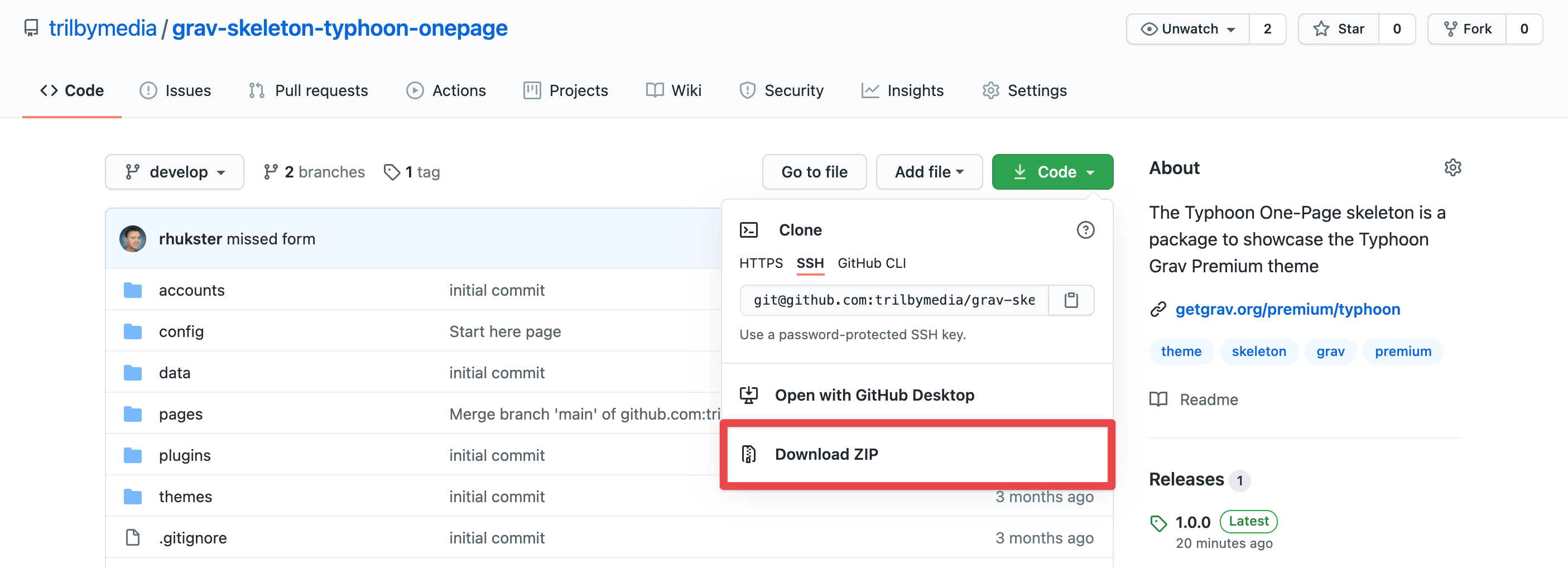View the 1 tag link
This screenshot has width=1568, height=568.
click(412, 172)
